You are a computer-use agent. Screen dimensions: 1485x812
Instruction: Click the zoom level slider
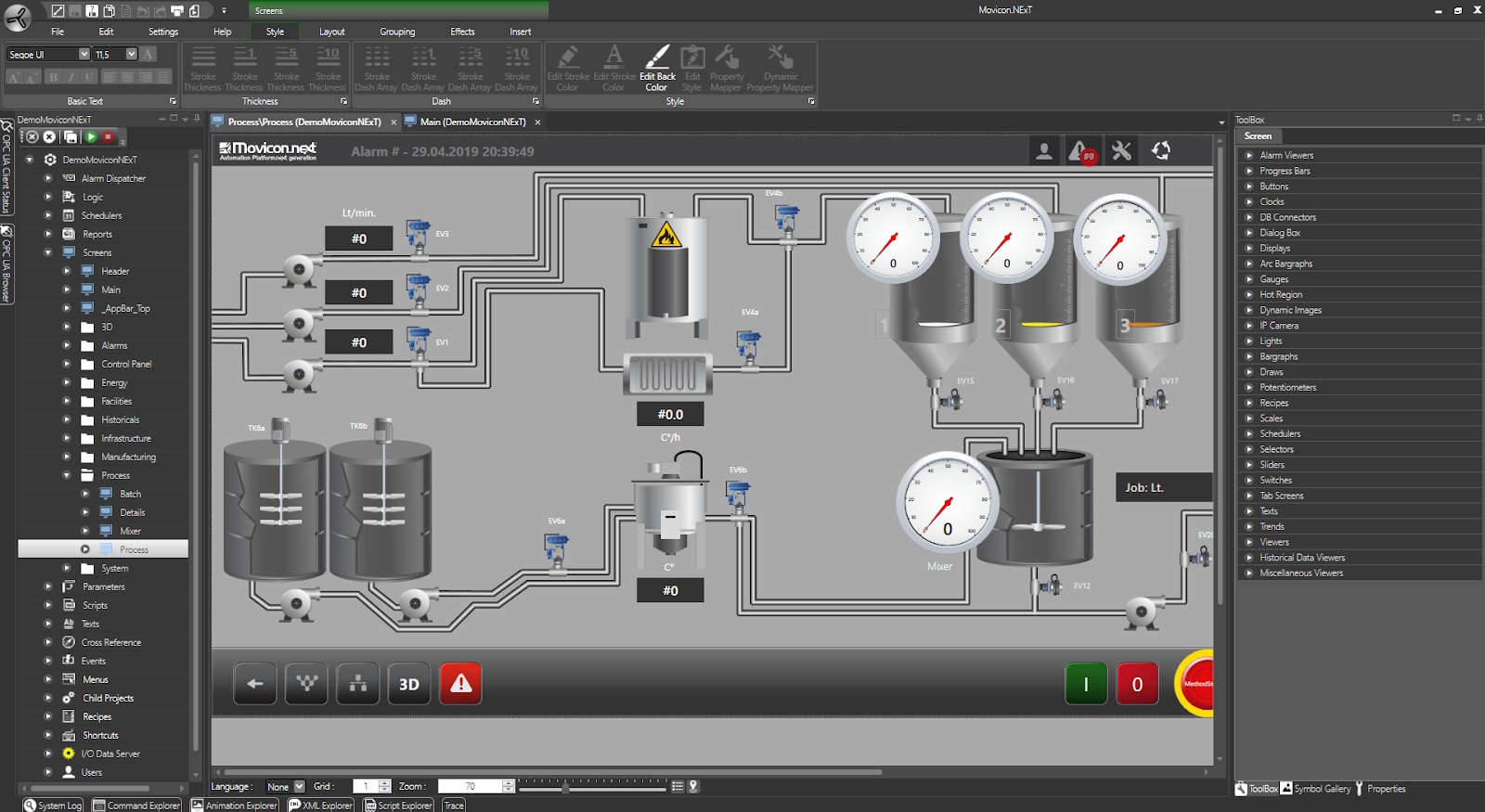(x=565, y=787)
